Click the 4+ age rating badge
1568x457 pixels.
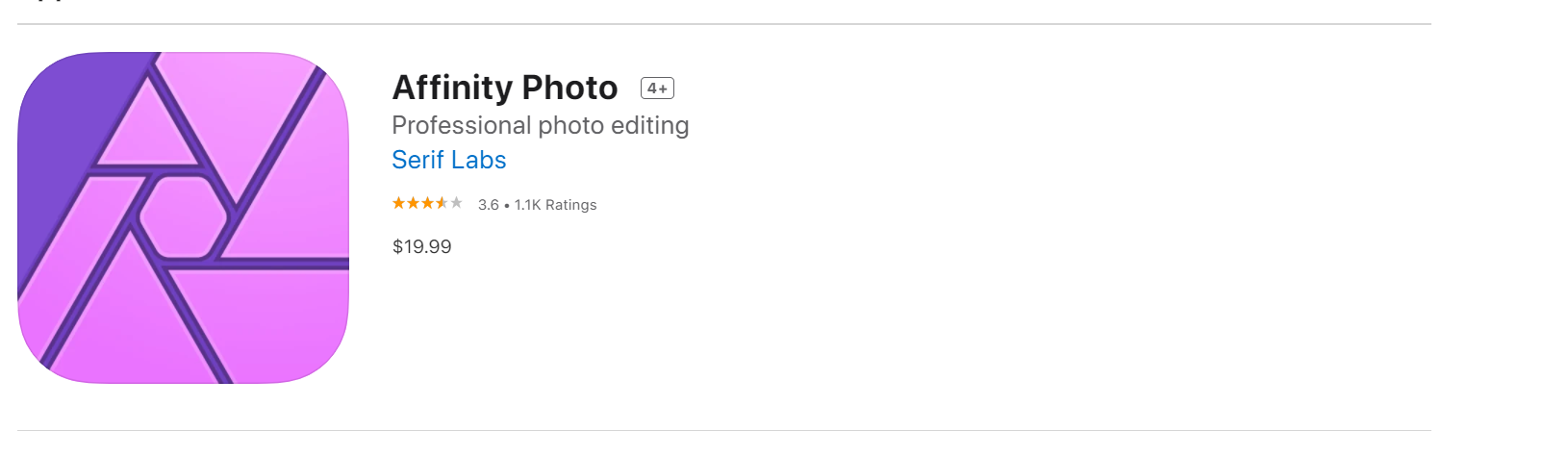[x=657, y=89]
